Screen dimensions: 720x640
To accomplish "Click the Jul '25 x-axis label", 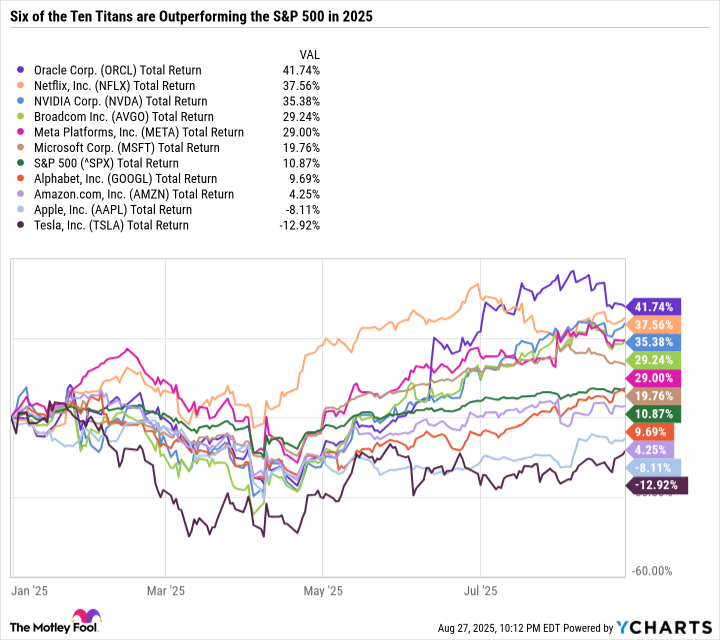I will click(481, 591).
